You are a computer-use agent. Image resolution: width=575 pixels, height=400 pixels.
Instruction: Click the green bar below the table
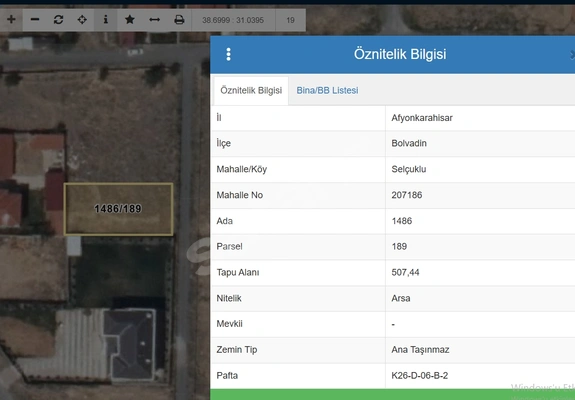pyautogui.click(x=392, y=395)
